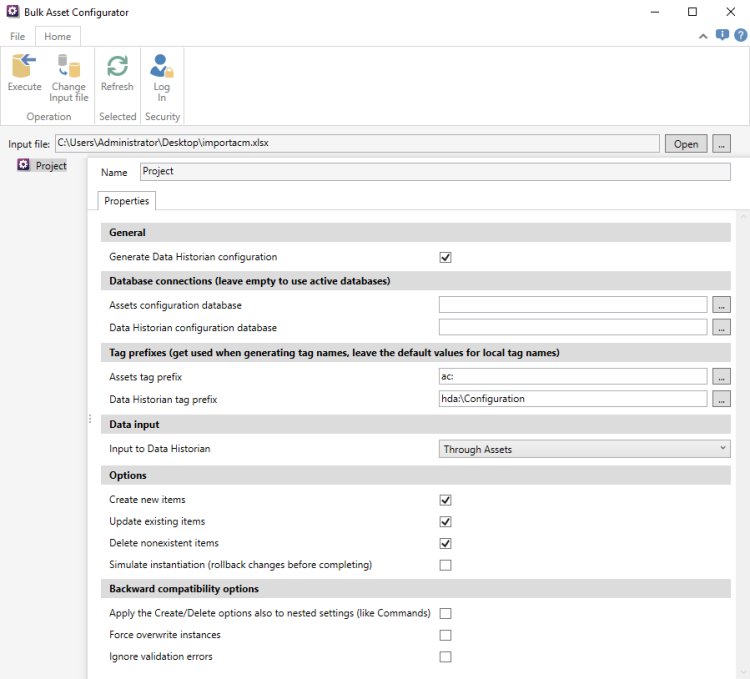Toggle the Create new items checkbox

pos(446,500)
